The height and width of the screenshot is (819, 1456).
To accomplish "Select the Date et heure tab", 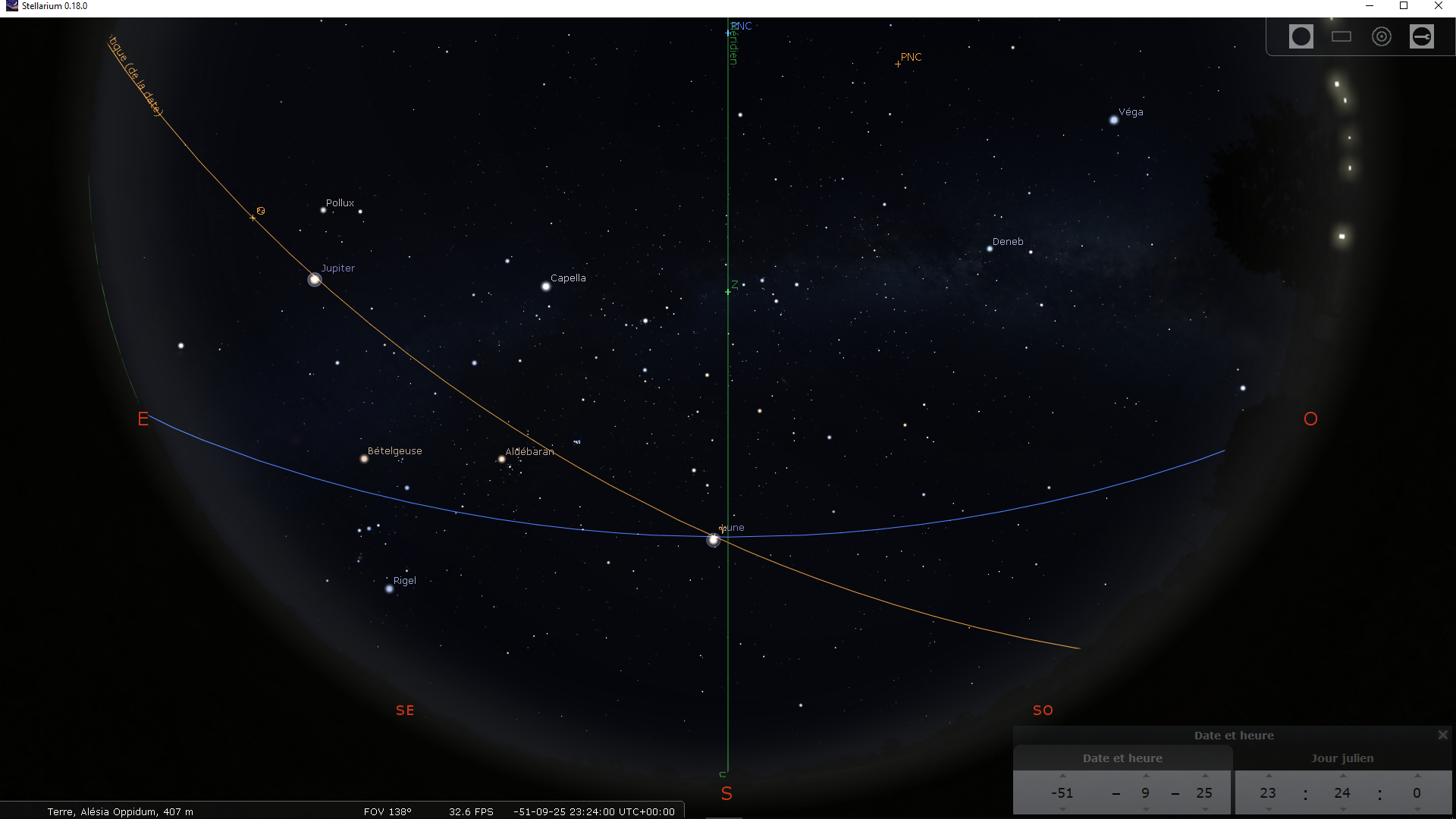I will [1122, 758].
